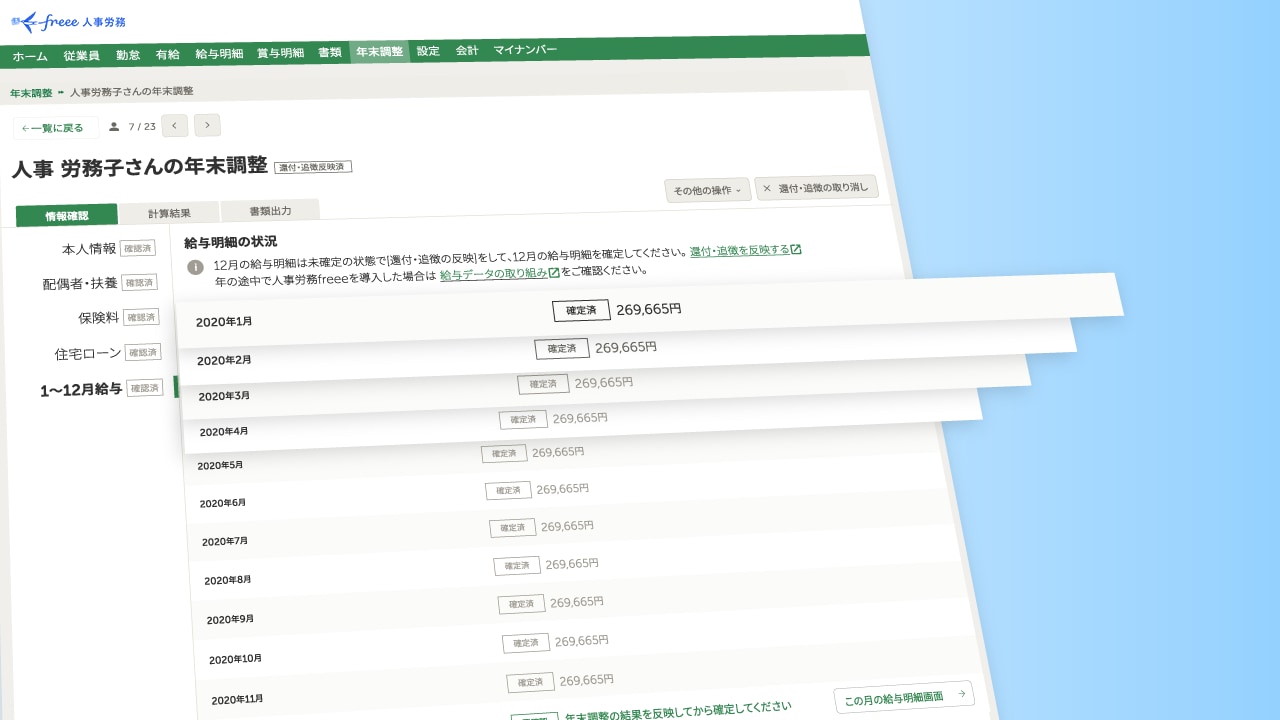The image size is (1280, 720).
Task: Switch to the 書類出力 tab
Action: [269, 211]
